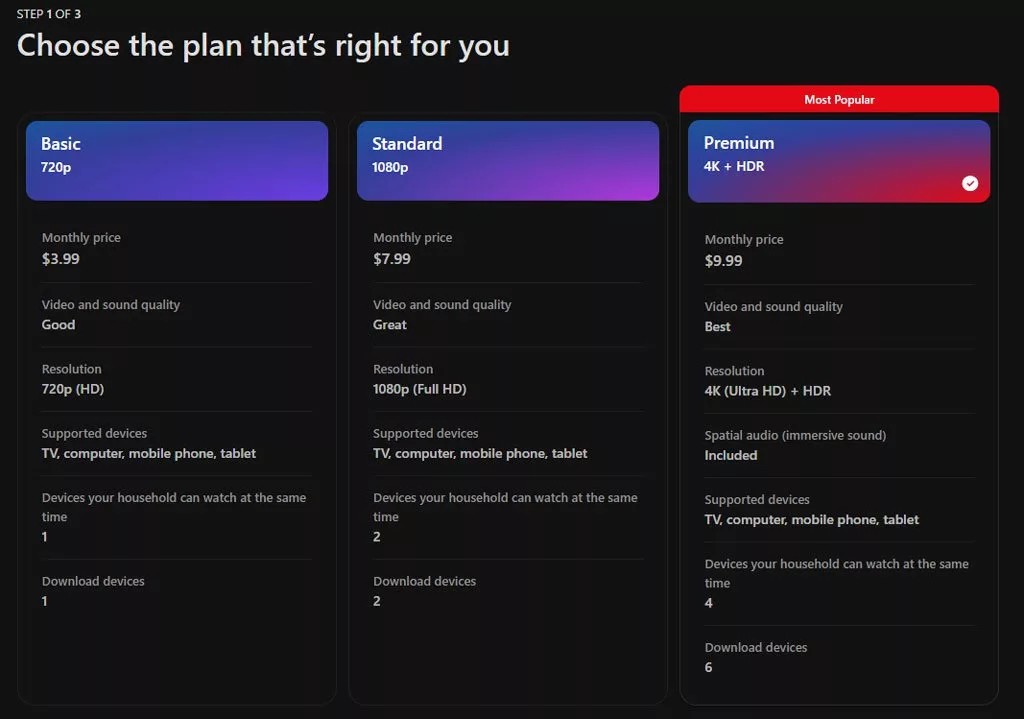Click the Most Popular red banner
Image resolution: width=1024 pixels, height=719 pixels.
(839, 99)
